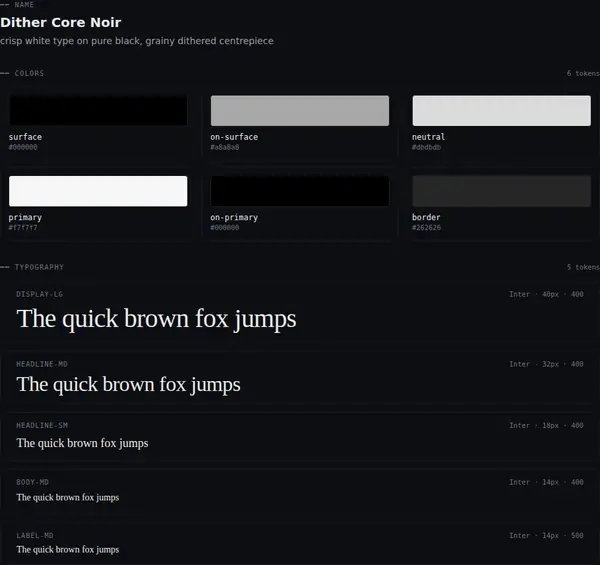Click the '6 tokens' count in Colors
This screenshot has width=600, height=565.
583,73
